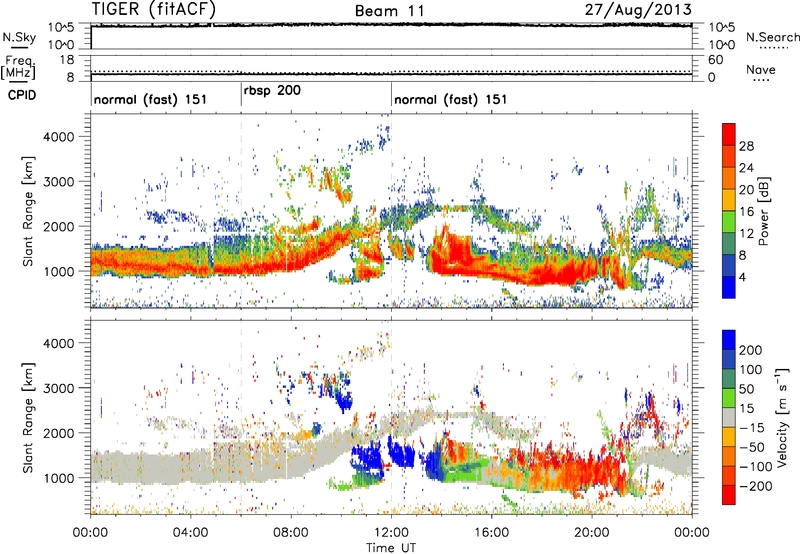Click the grey band of velocity colorbar
800x554 pixels.
click(729, 417)
